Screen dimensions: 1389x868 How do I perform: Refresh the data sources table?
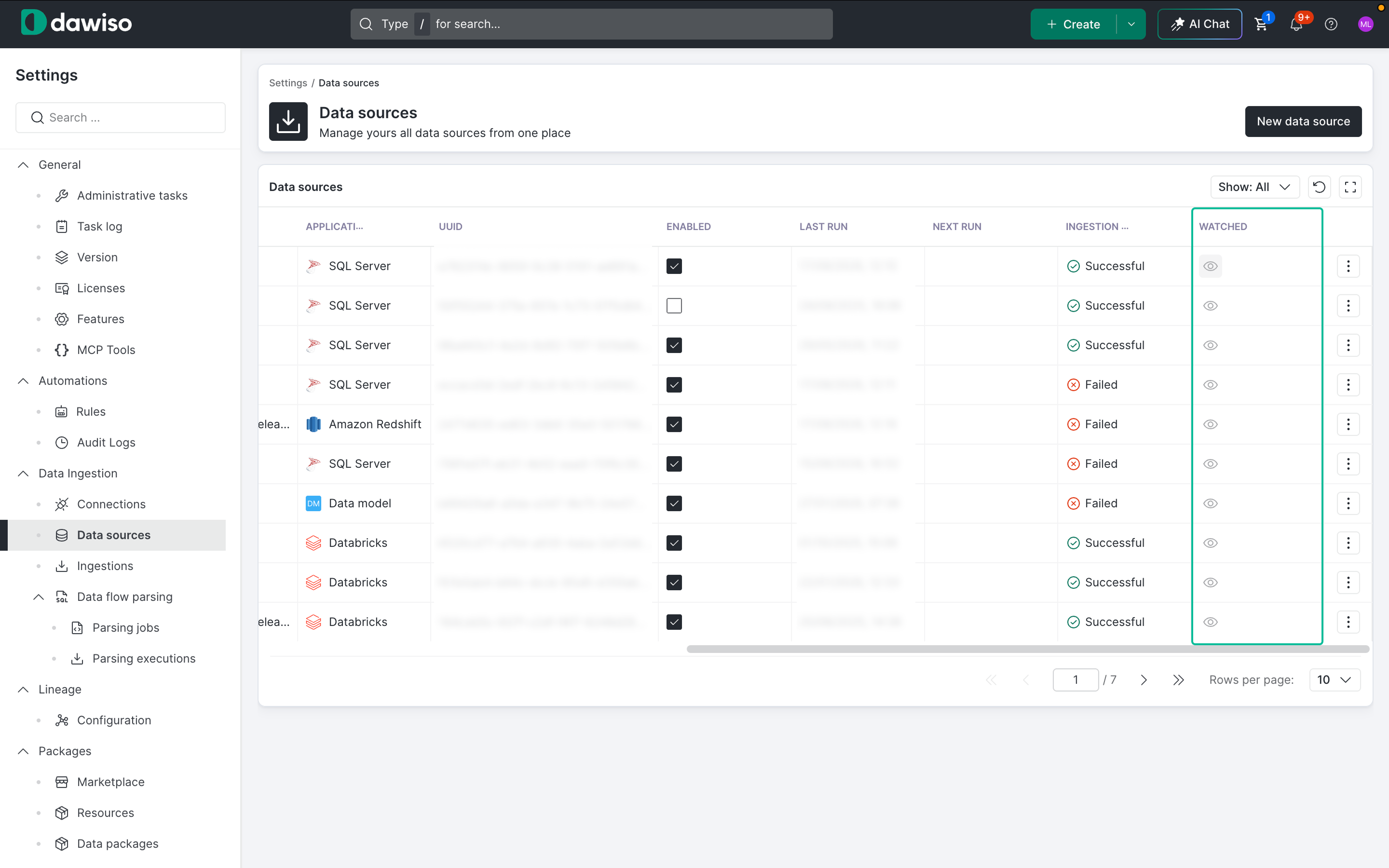click(x=1319, y=187)
